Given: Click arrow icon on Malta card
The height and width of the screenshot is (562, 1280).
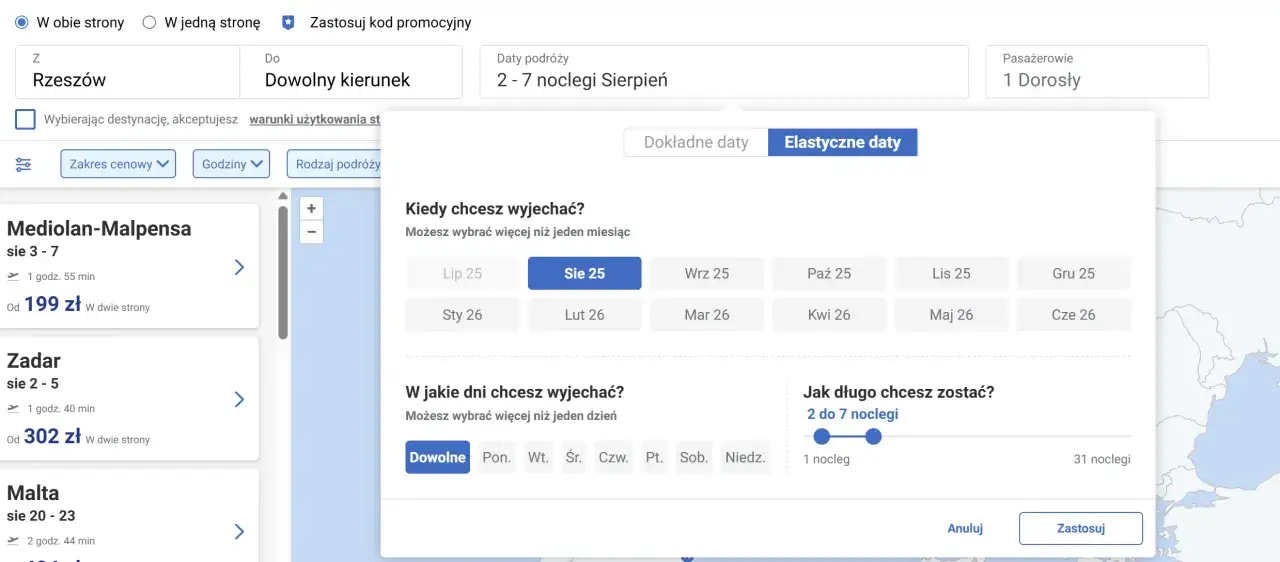Looking at the screenshot, I should (x=239, y=531).
